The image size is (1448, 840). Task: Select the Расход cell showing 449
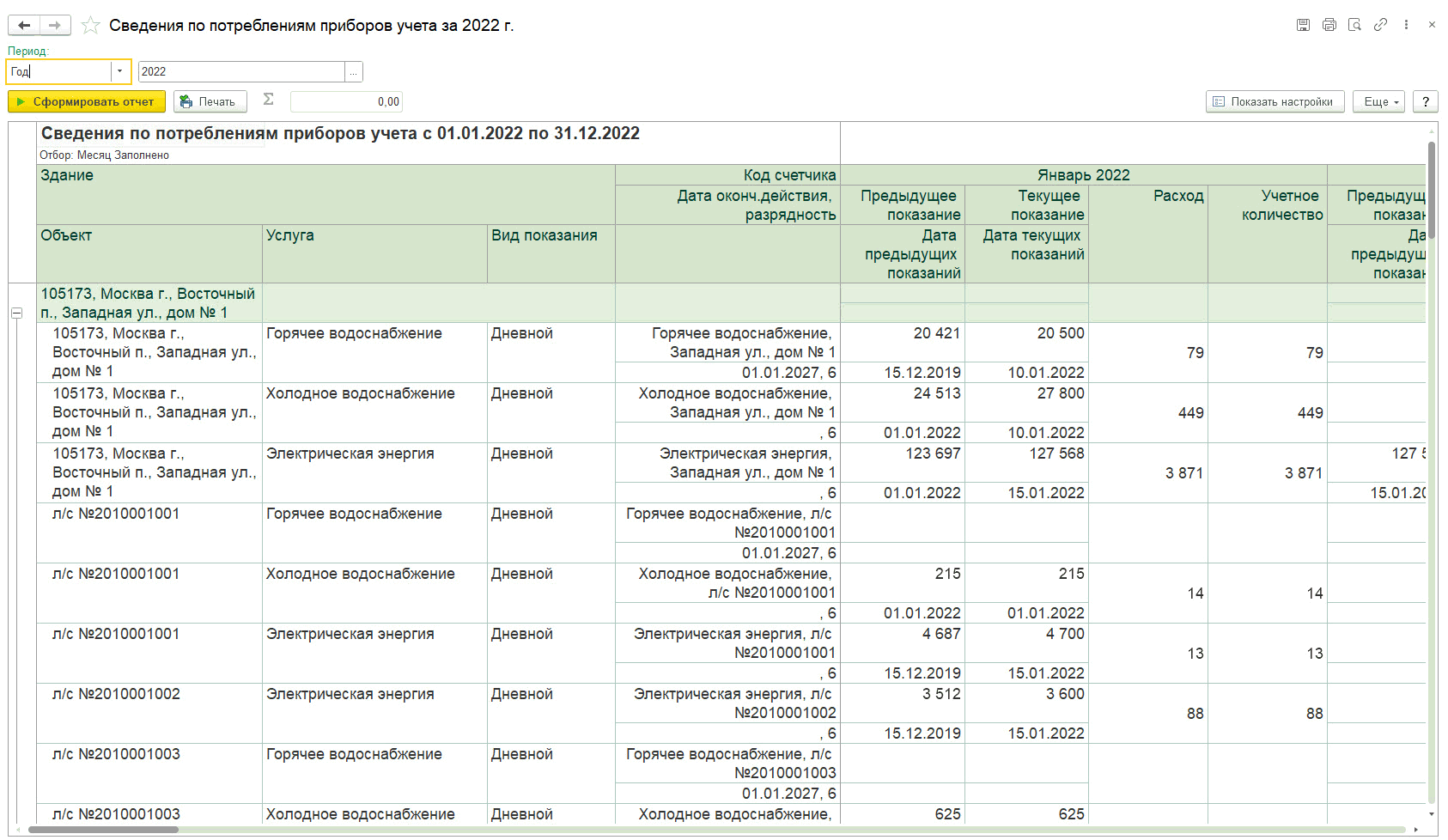tap(1148, 412)
